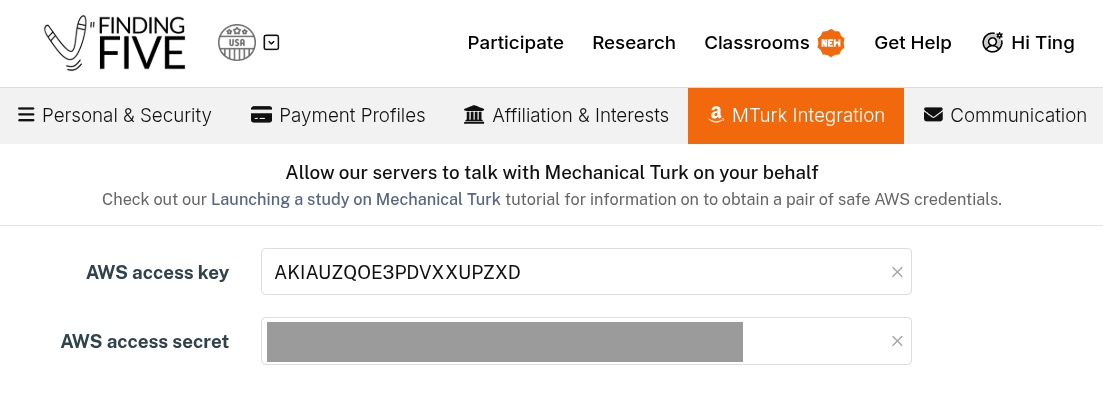Click the credit card icon
The image size is (1103, 410).
tap(262, 116)
